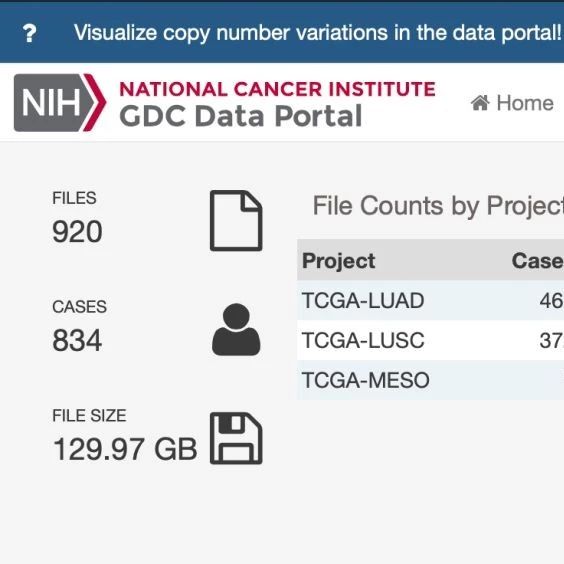Open the GDC Data Portal title link

pyautogui.click(x=240, y=116)
